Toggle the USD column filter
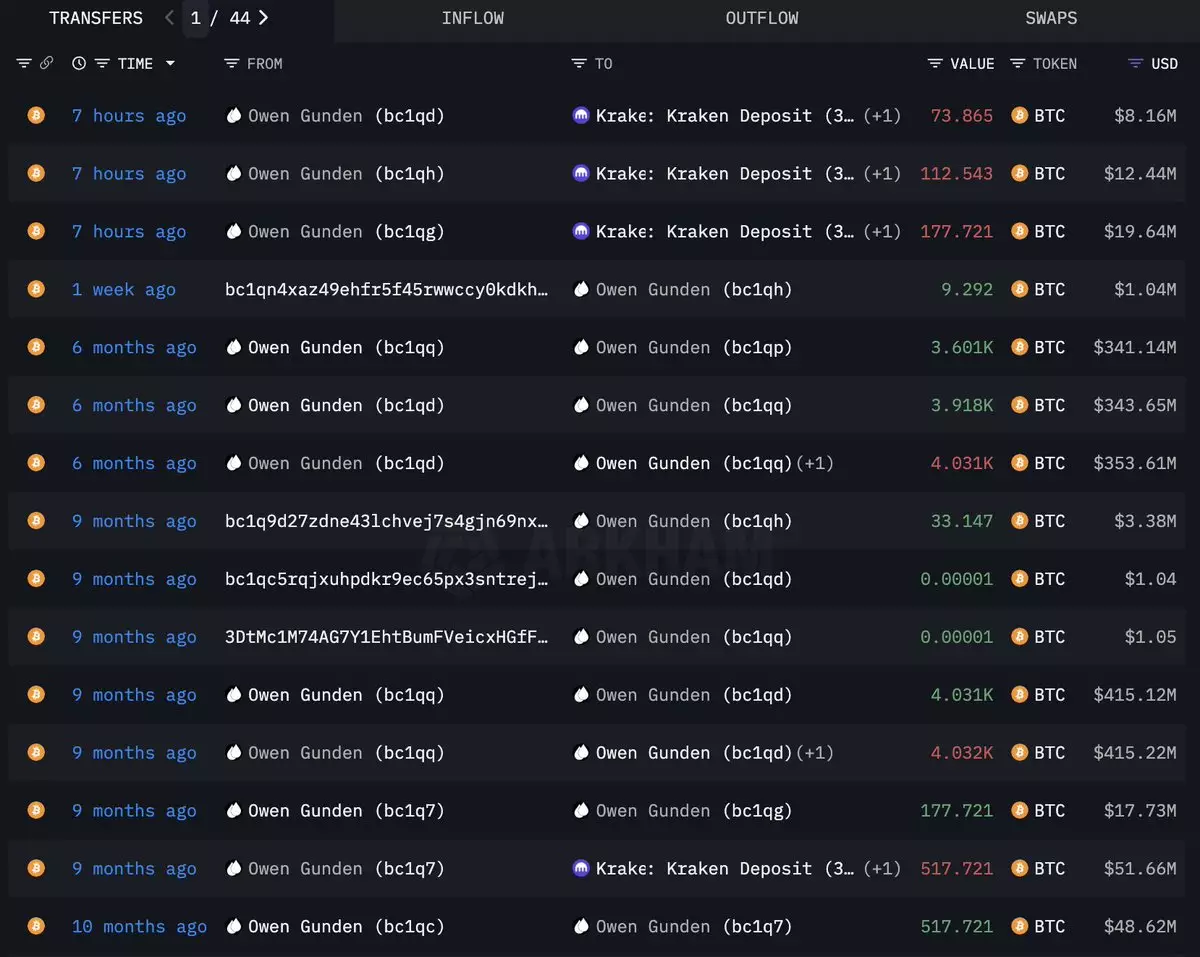1200x957 pixels. pyautogui.click(x=1135, y=63)
